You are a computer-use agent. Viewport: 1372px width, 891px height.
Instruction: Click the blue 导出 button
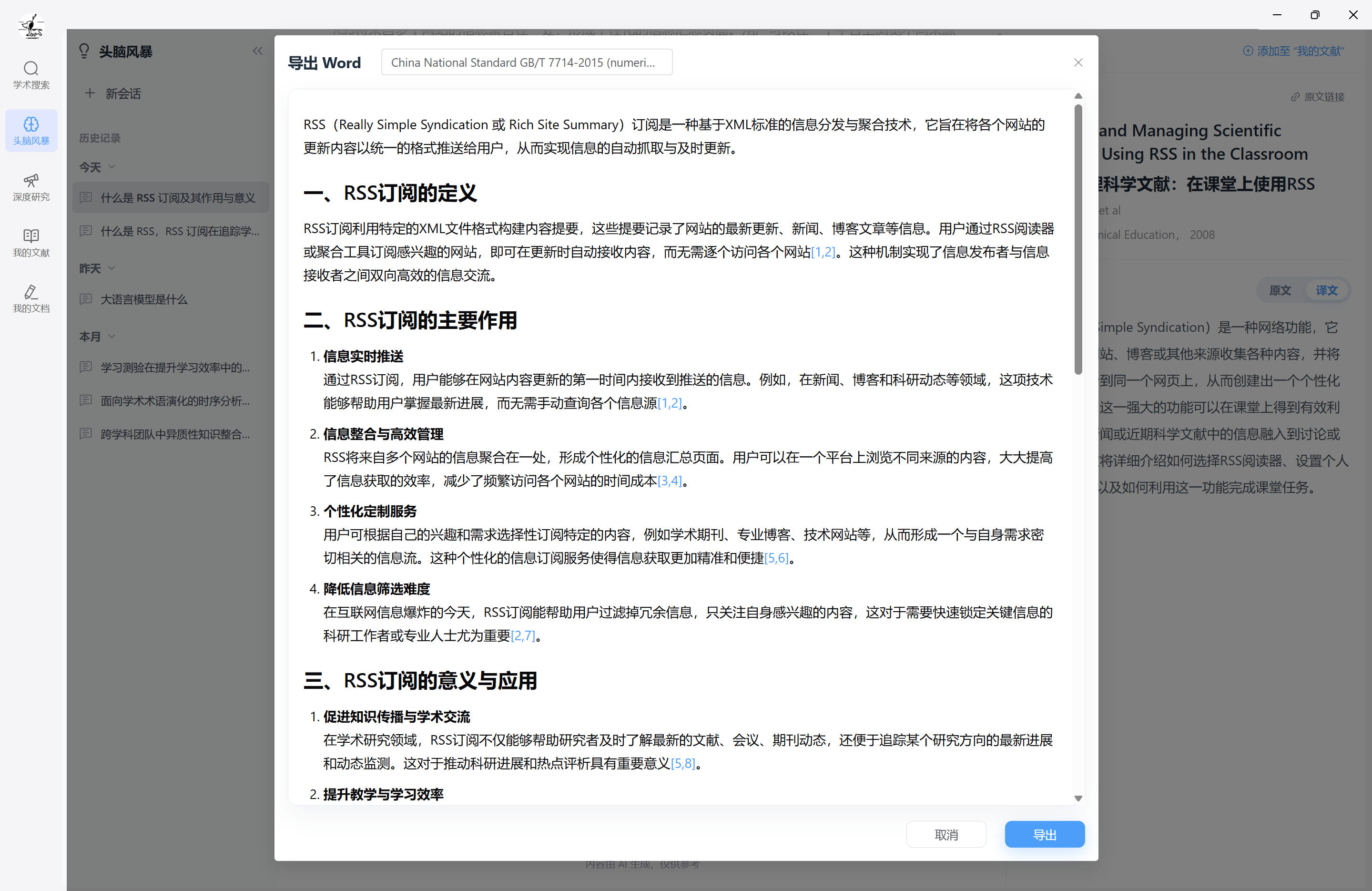pos(1044,834)
